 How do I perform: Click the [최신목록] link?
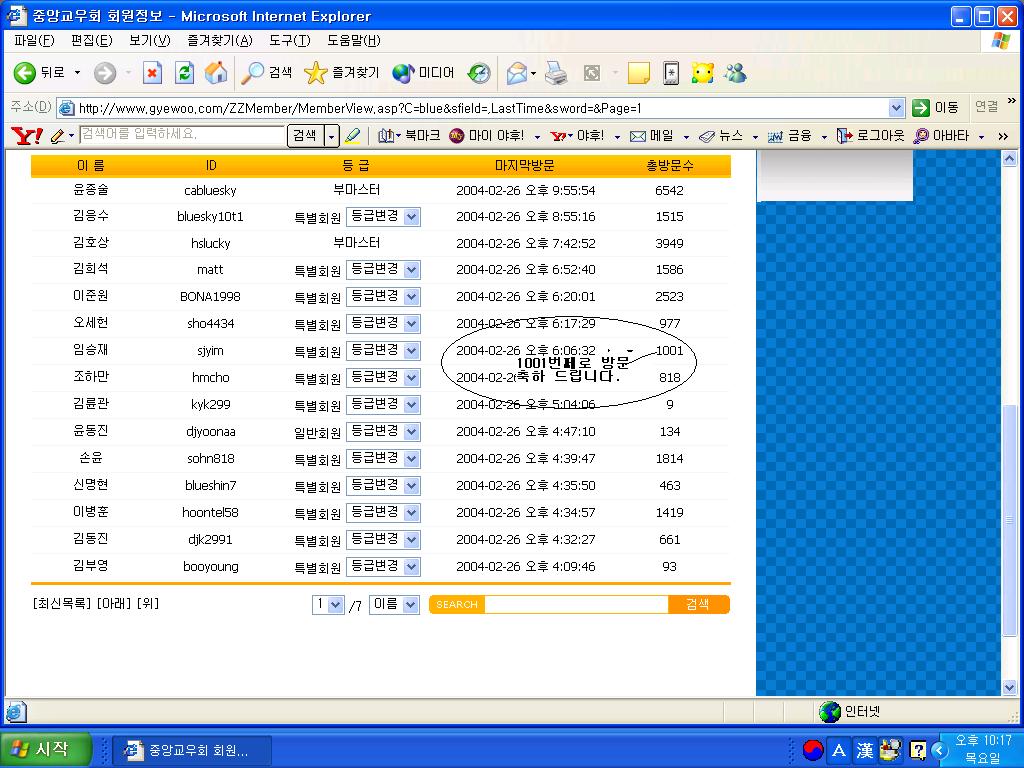point(62,604)
